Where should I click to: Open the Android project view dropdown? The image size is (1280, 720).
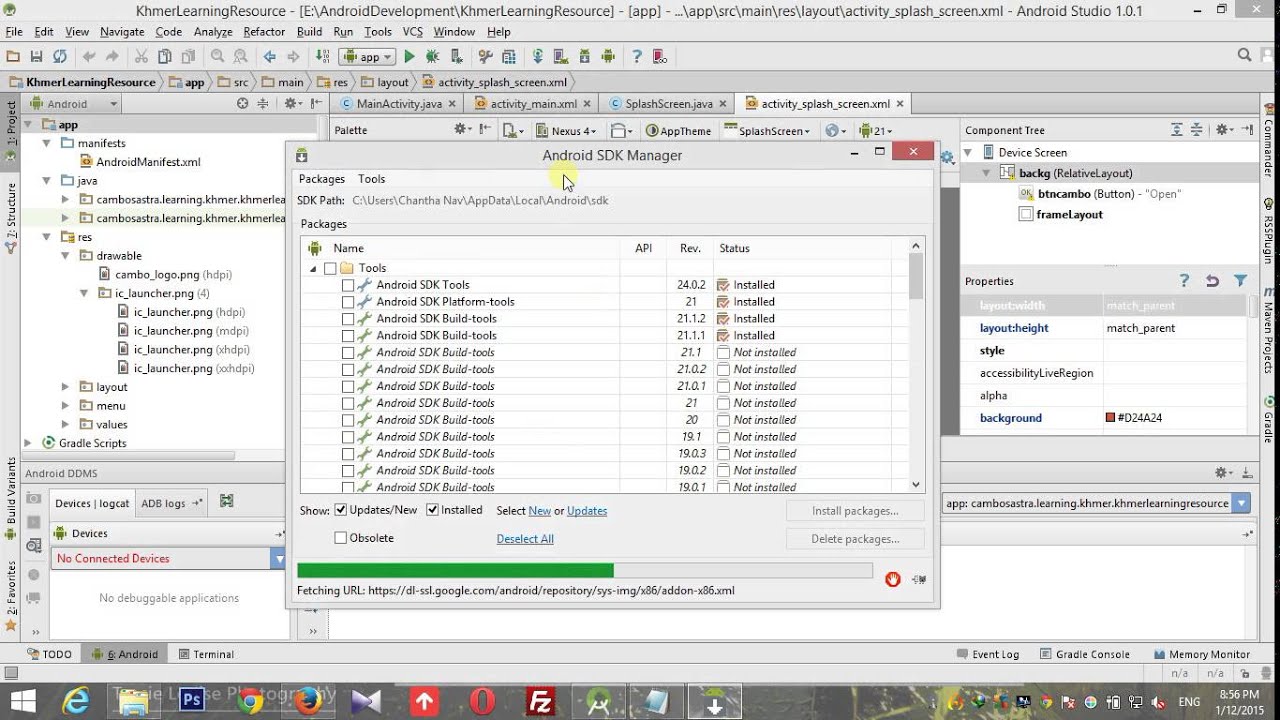(73, 103)
